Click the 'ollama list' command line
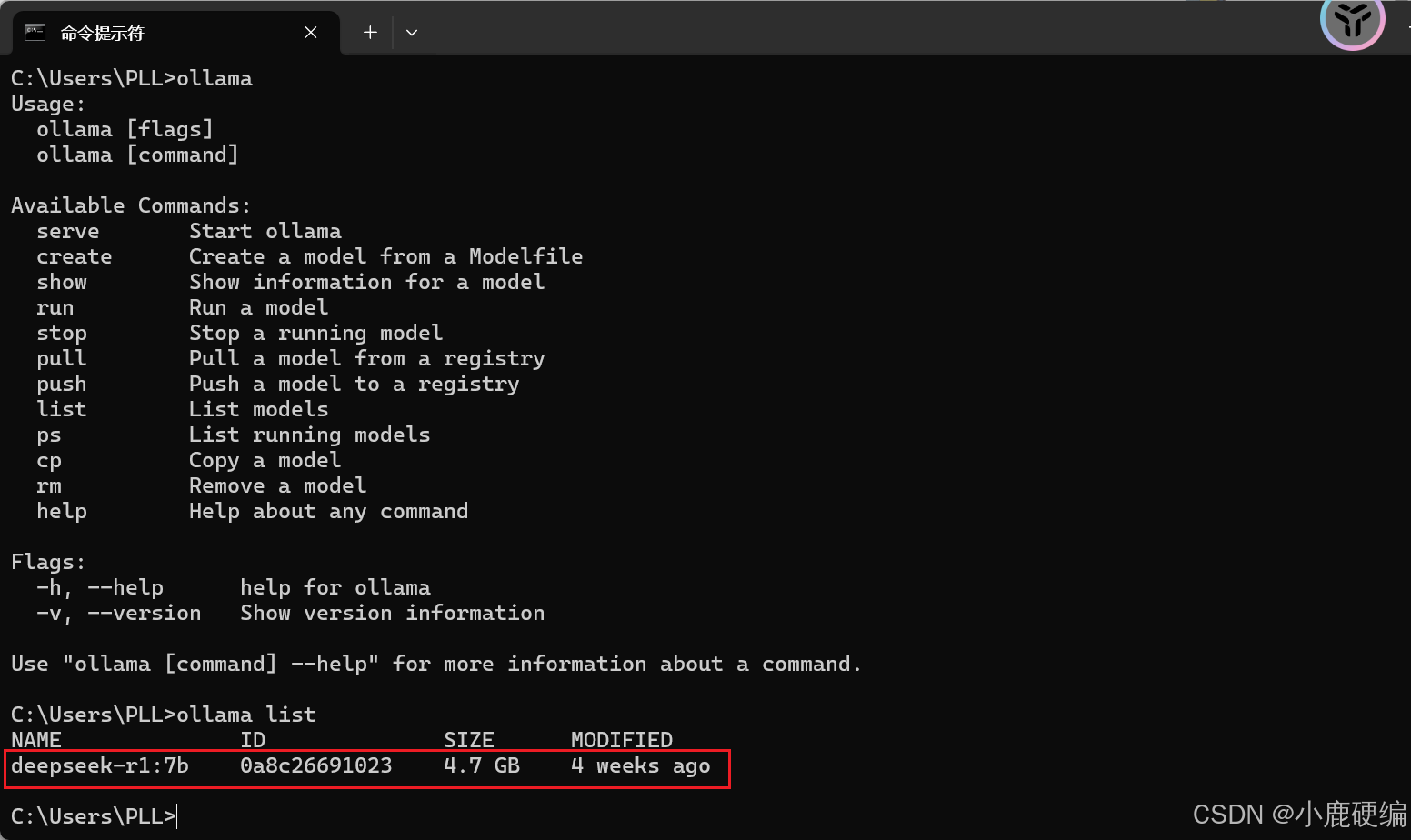Viewport: 1411px width, 840px height. point(164,715)
